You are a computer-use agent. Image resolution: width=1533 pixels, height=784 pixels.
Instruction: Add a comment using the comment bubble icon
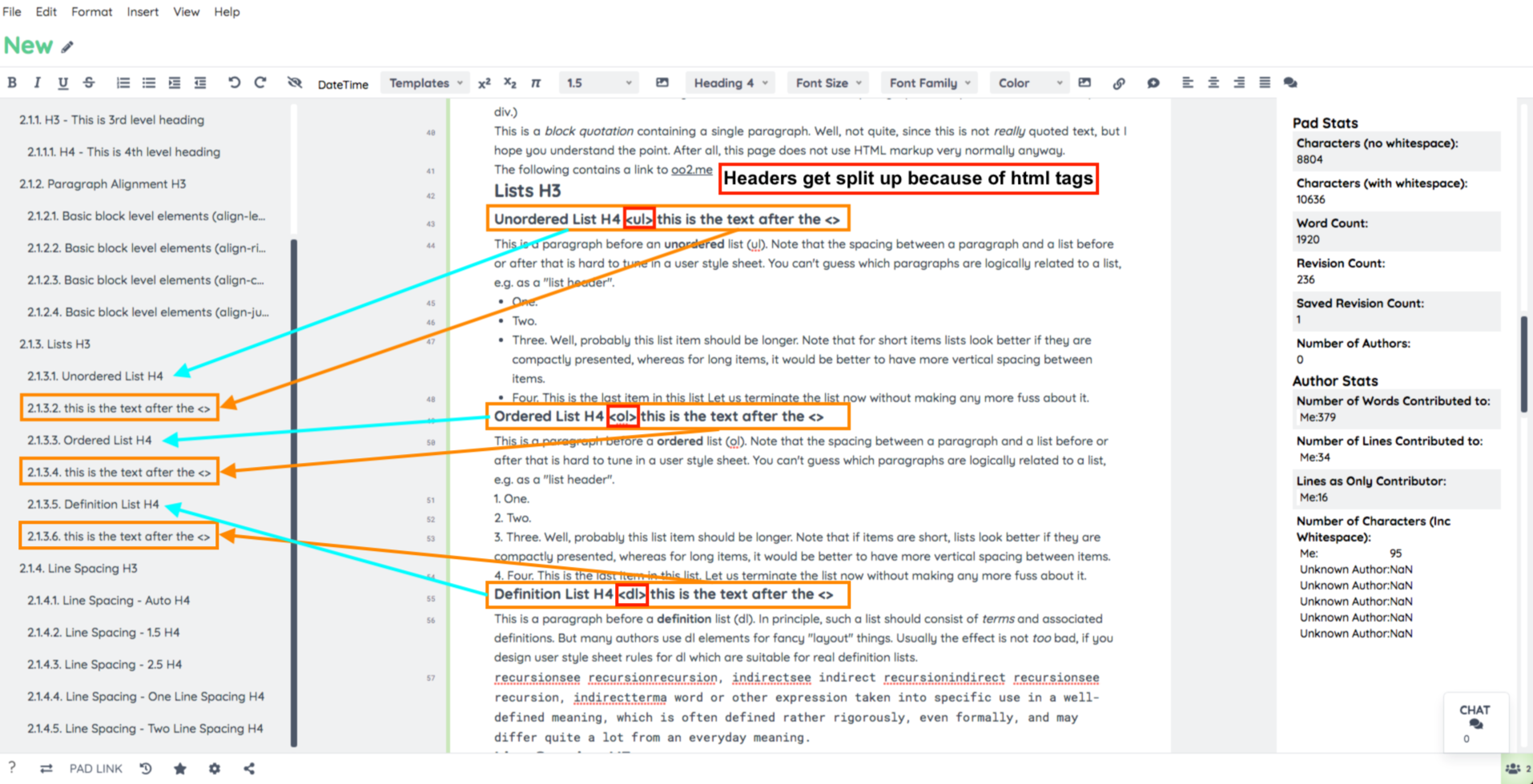(x=1153, y=82)
